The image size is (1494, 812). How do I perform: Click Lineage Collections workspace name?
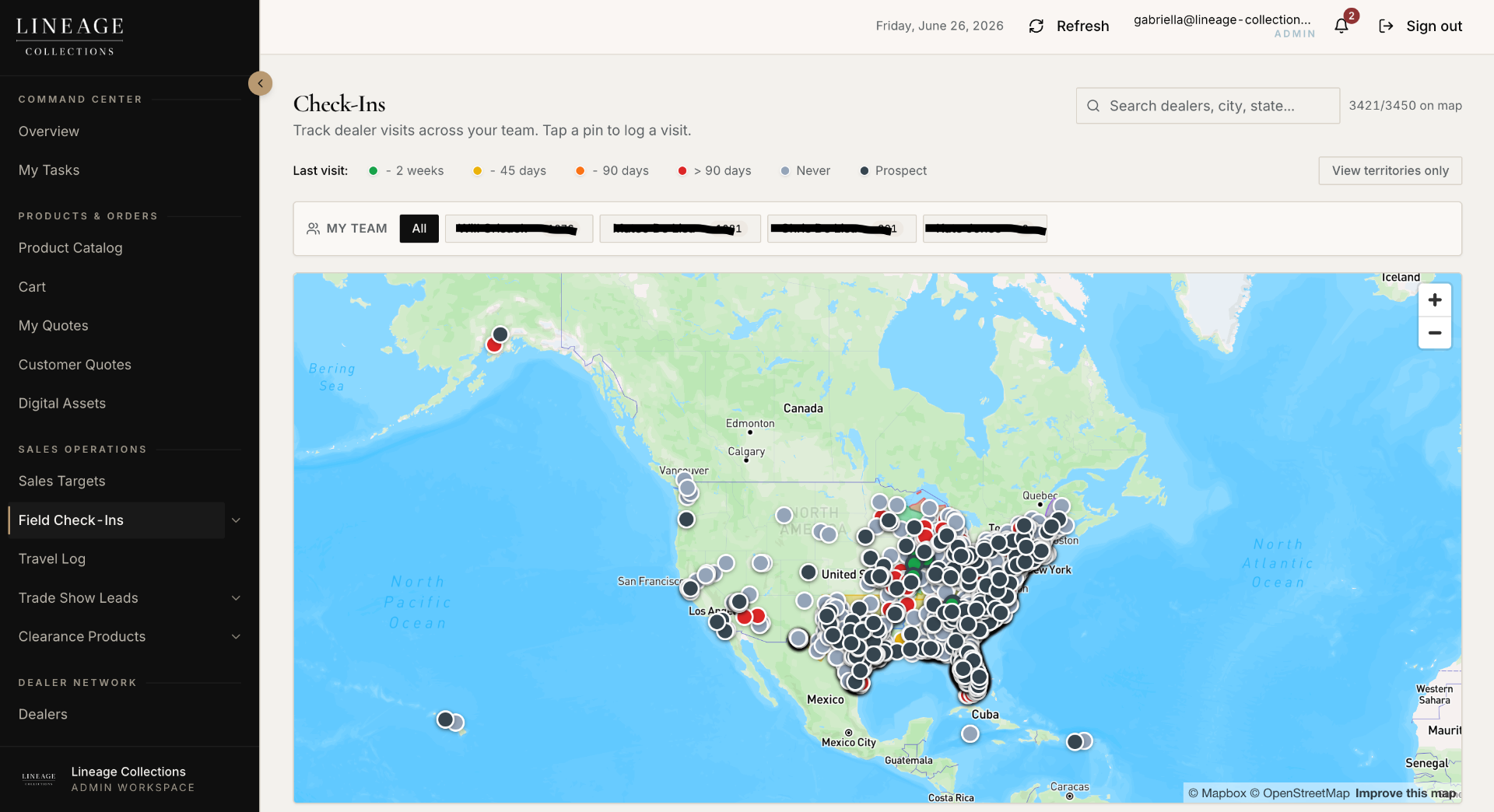coord(128,772)
